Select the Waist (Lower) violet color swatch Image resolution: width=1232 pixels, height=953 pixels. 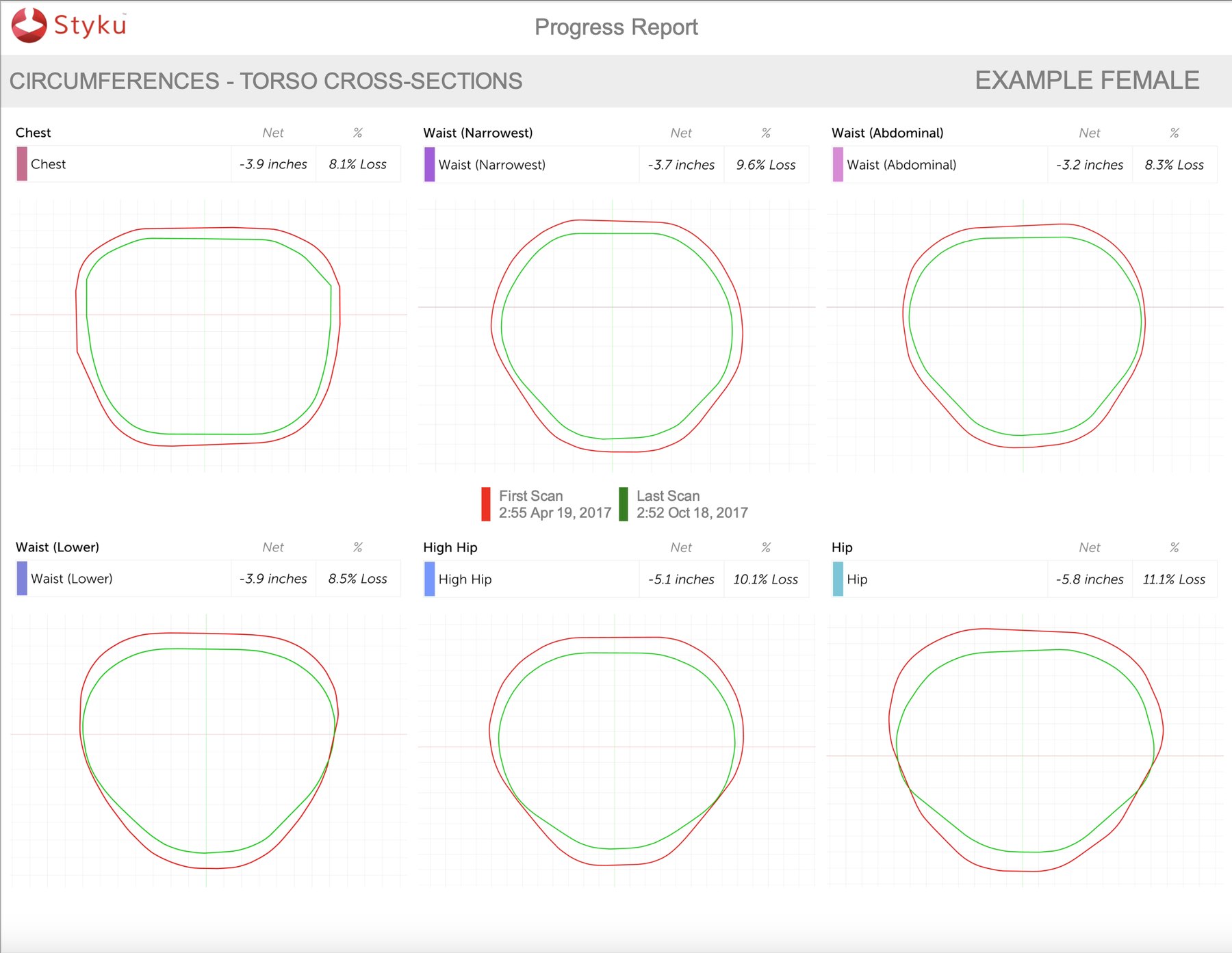[x=22, y=579]
